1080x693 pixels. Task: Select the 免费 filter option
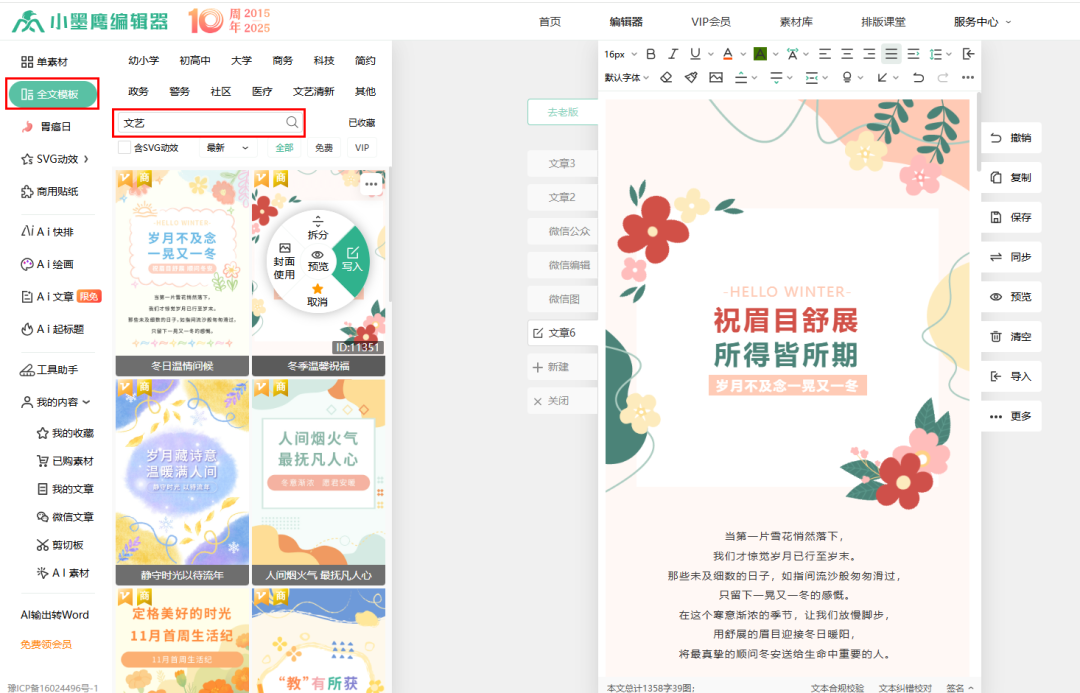[324, 148]
